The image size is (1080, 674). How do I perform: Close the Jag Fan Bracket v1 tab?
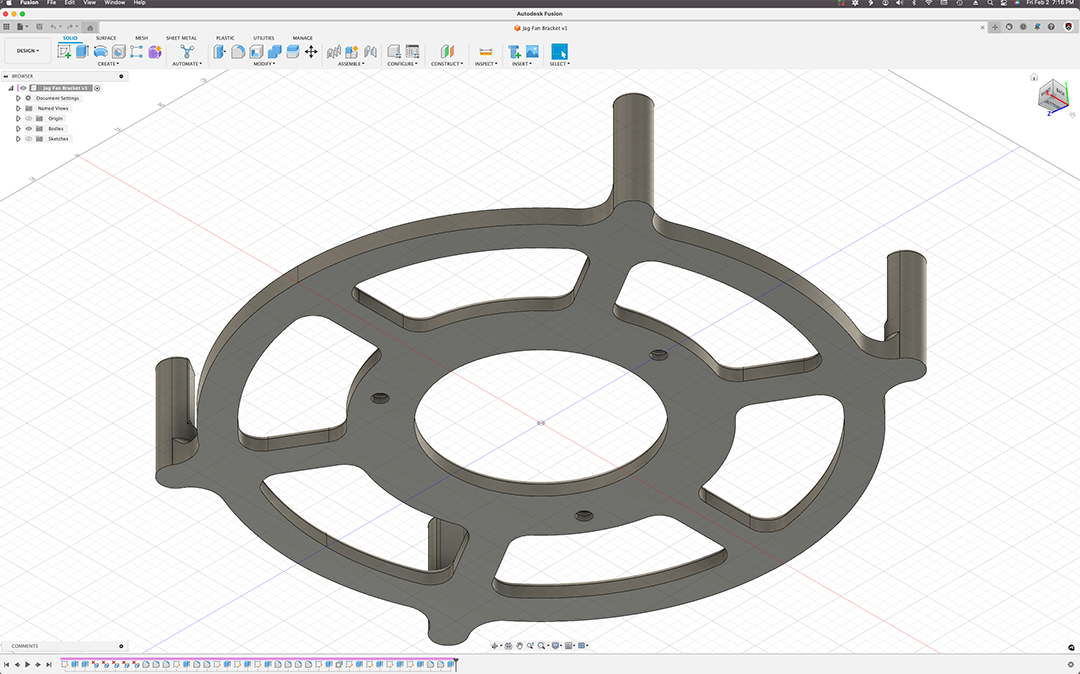(982, 28)
